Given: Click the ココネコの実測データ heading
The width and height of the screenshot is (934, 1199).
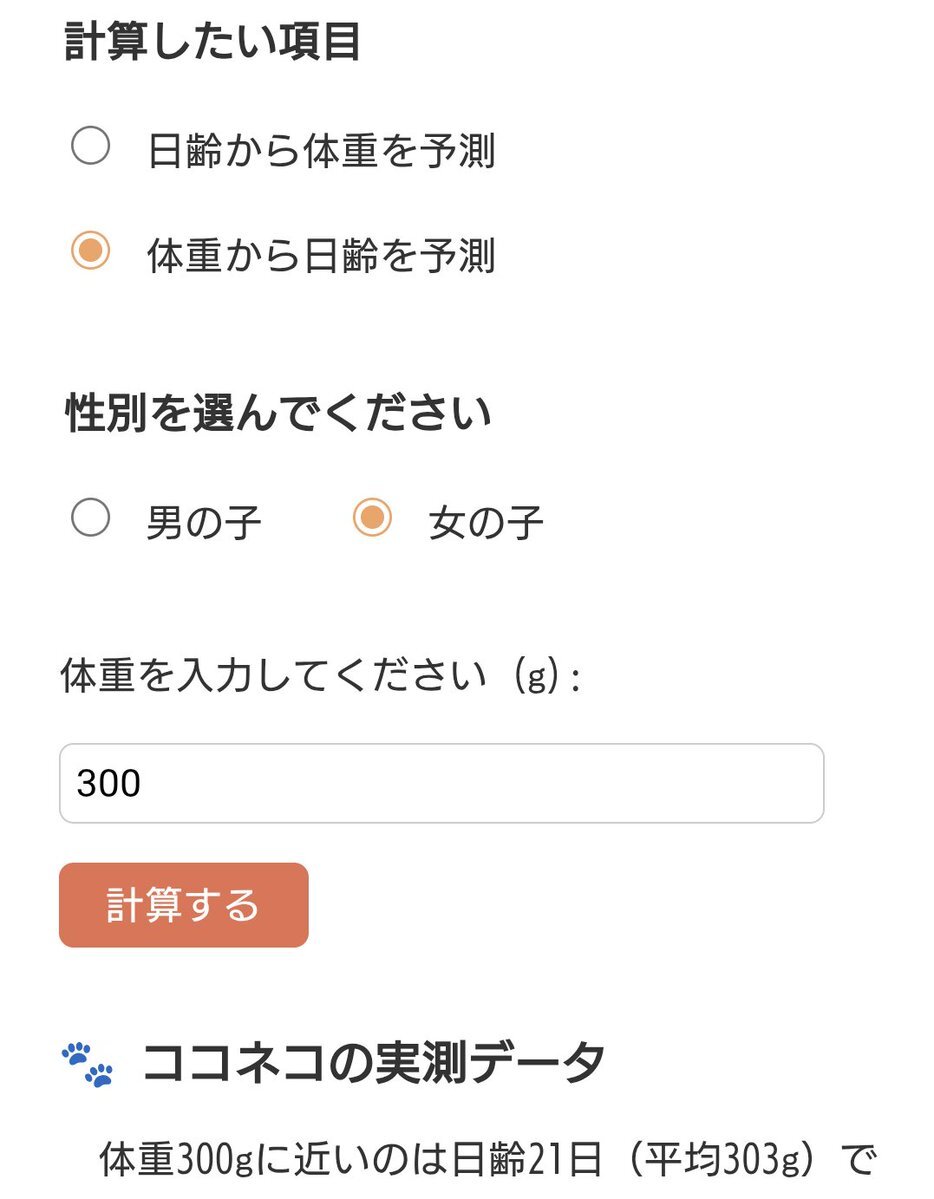Looking at the screenshot, I should coord(373,1063).
